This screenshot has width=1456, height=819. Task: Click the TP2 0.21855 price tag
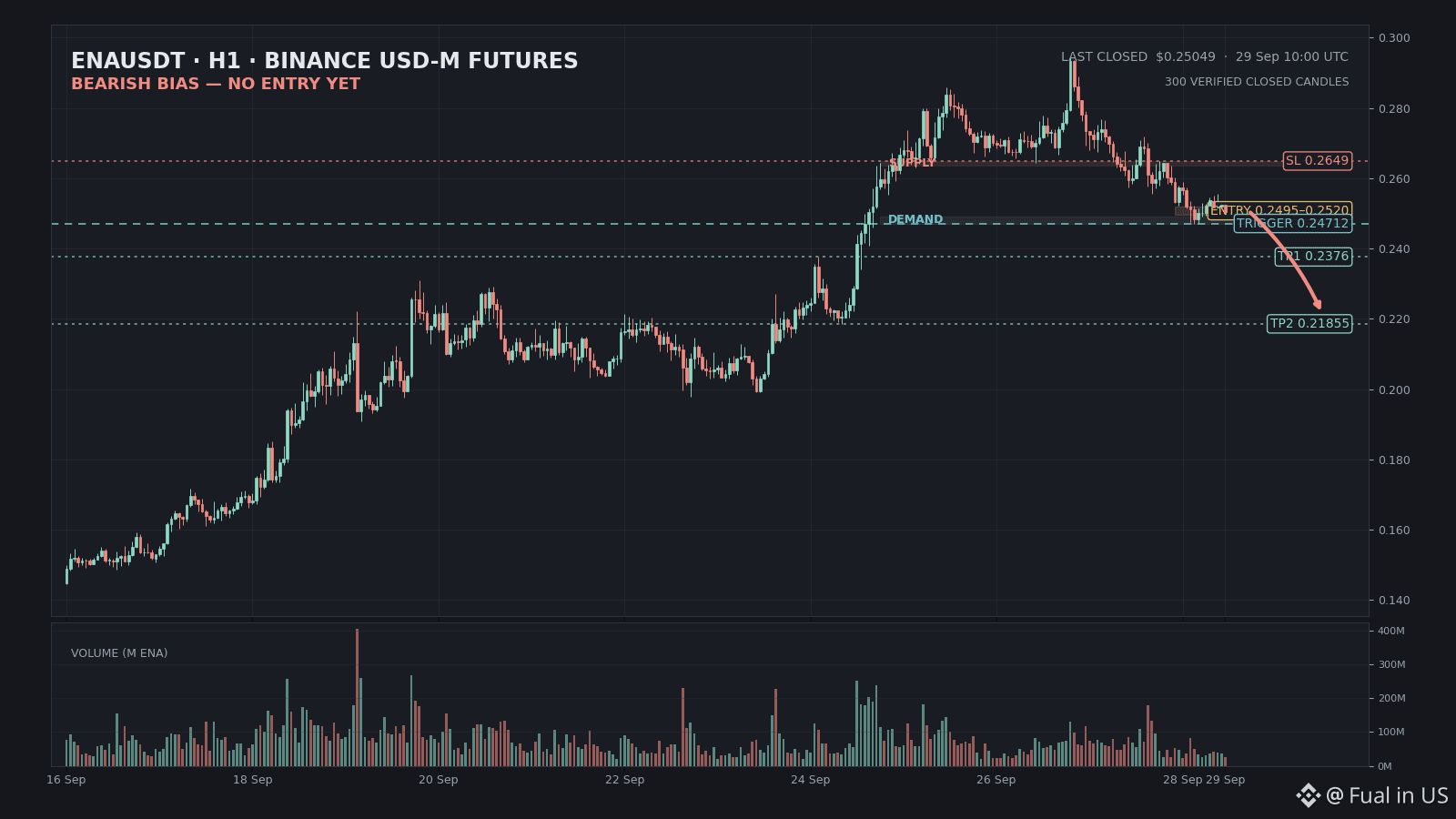coord(1309,324)
